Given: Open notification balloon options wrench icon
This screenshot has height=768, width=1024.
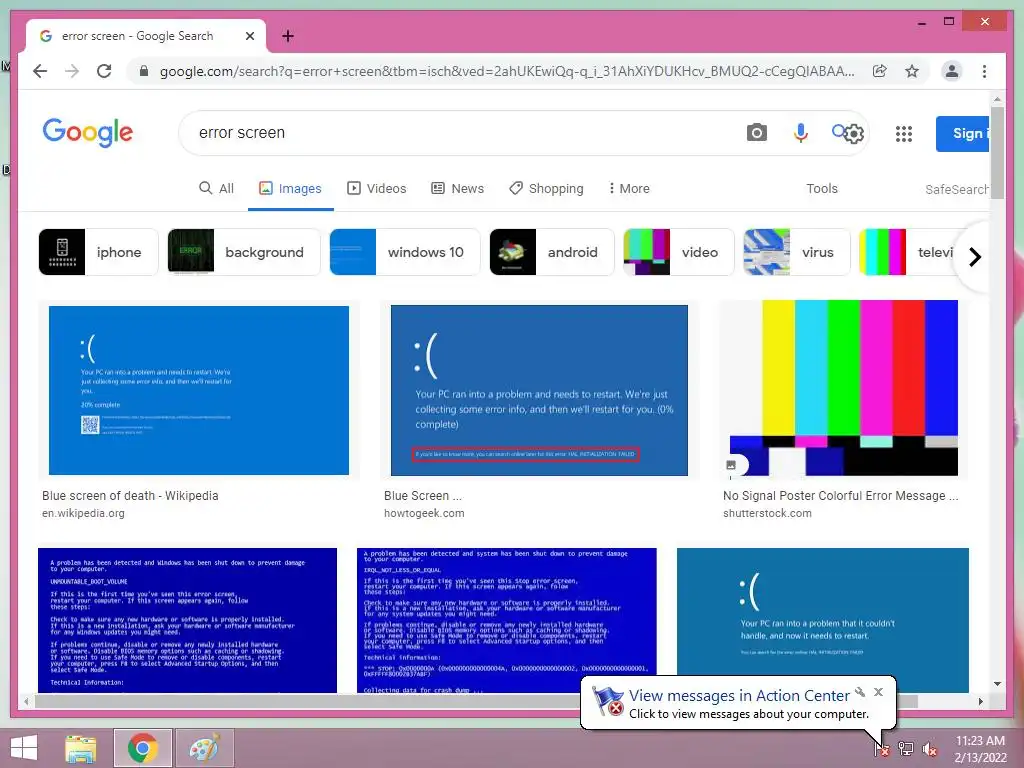Looking at the screenshot, I should [860, 692].
